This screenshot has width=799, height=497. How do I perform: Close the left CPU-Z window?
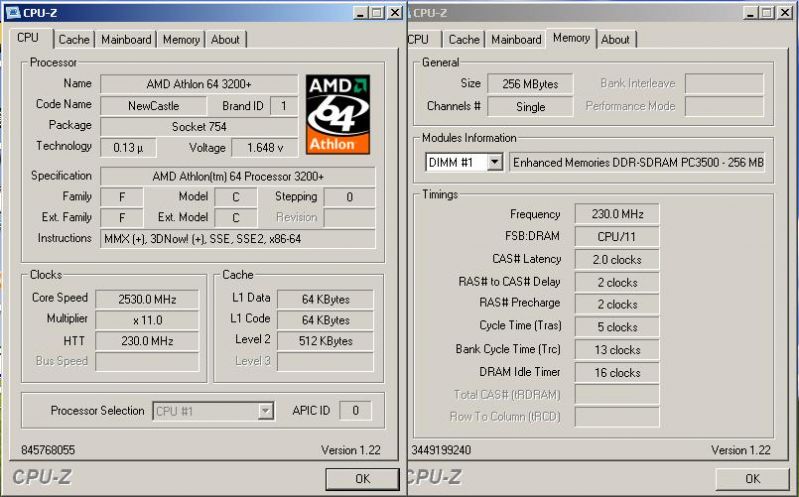(395, 13)
